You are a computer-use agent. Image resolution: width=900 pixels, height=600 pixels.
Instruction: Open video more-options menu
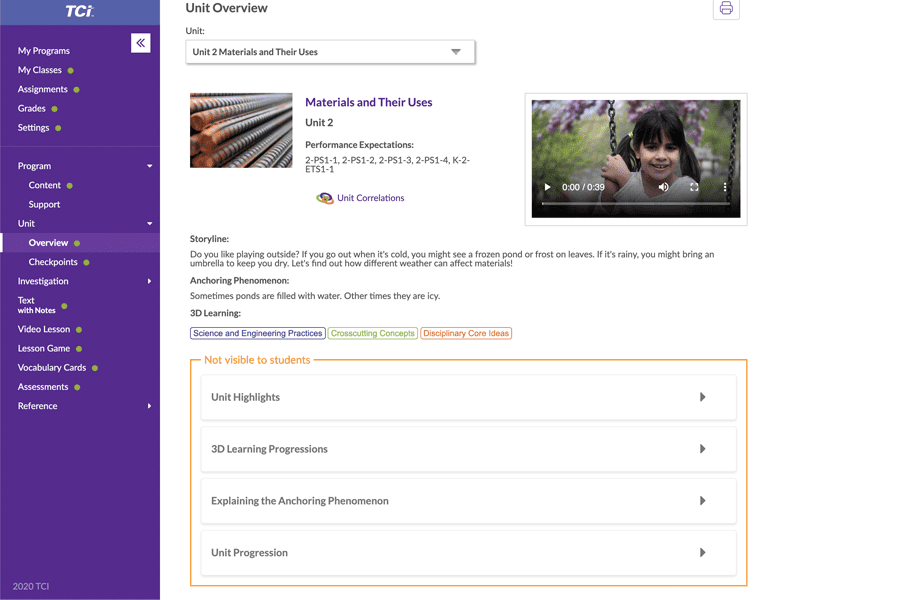[x=725, y=187]
